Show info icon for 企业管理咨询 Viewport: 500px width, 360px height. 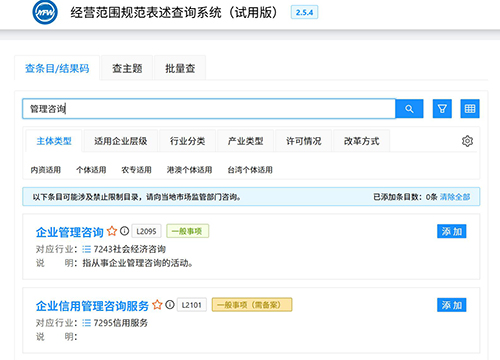(124, 231)
